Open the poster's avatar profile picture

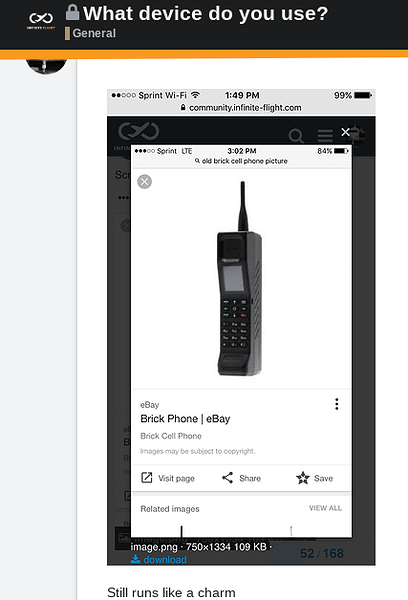pyautogui.click(x=46, y=66)
